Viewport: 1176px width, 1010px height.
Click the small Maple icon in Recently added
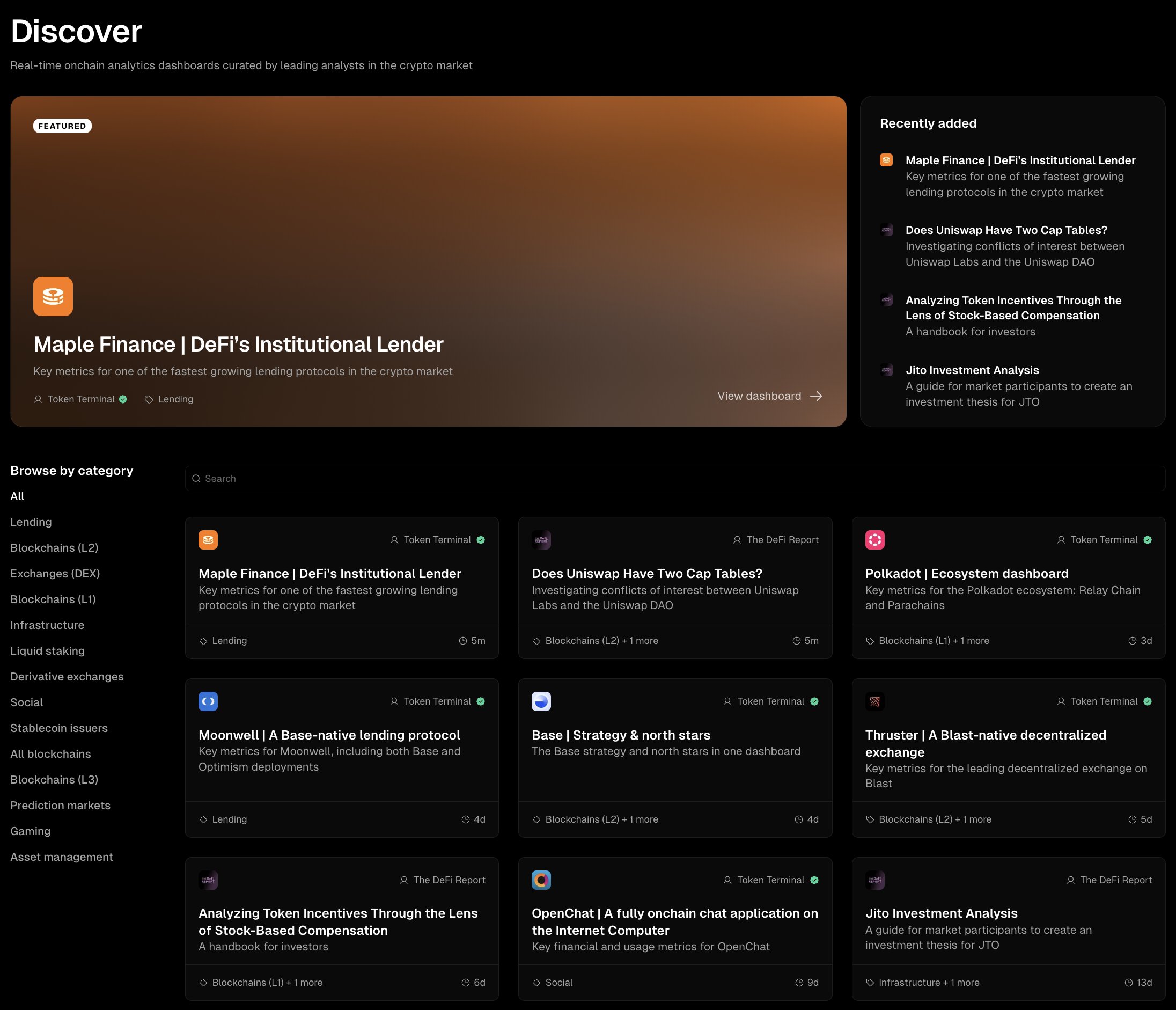point(886,160)
